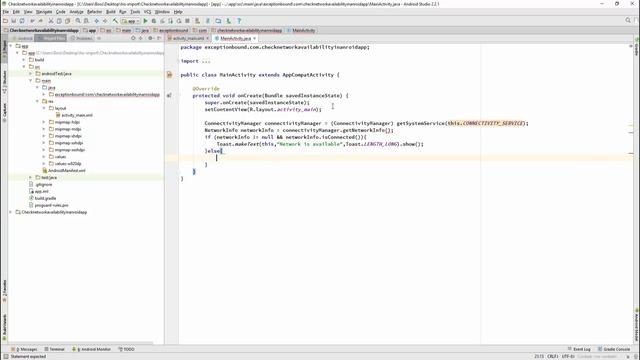Click the Cut scissors icon
Viewport: 640px width, 360px height.
(51, 21)
